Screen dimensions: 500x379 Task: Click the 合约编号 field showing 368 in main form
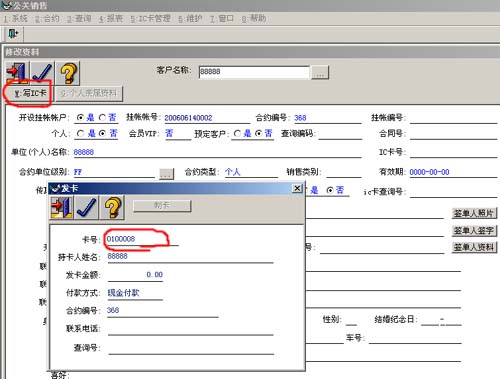tap(327, 118)
